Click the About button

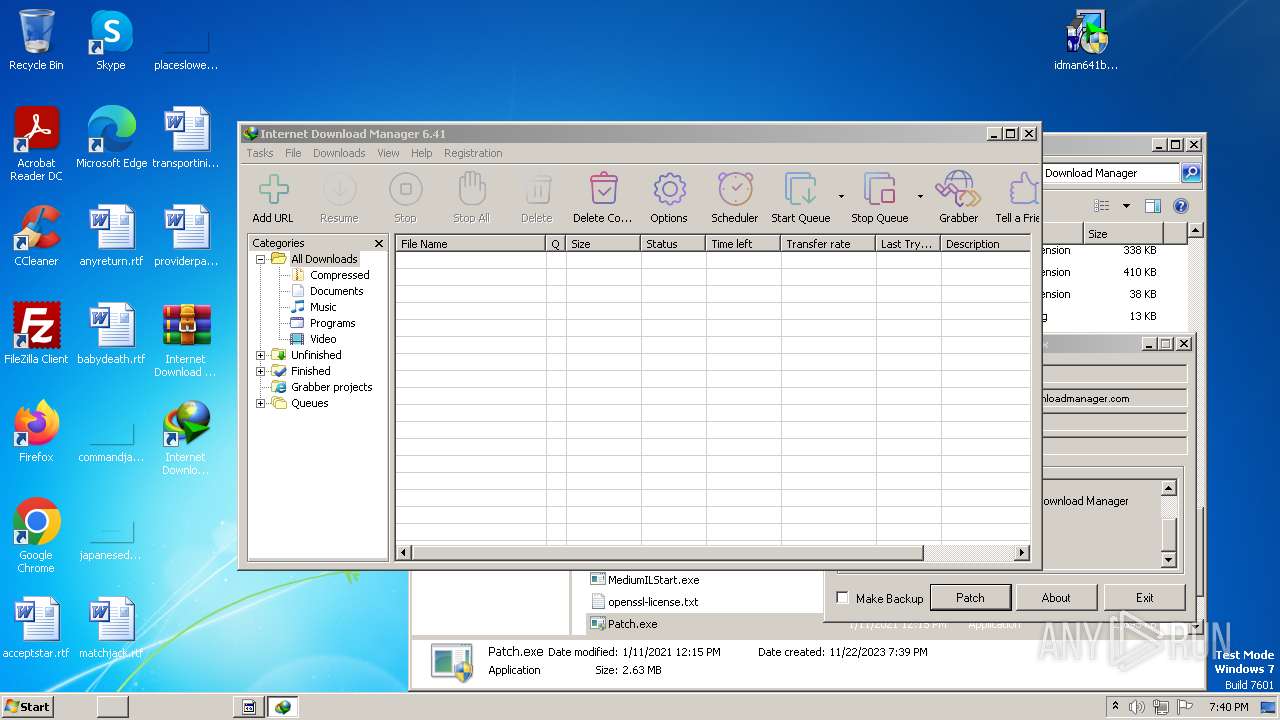pyautogui.click(x=1055, y=598)
